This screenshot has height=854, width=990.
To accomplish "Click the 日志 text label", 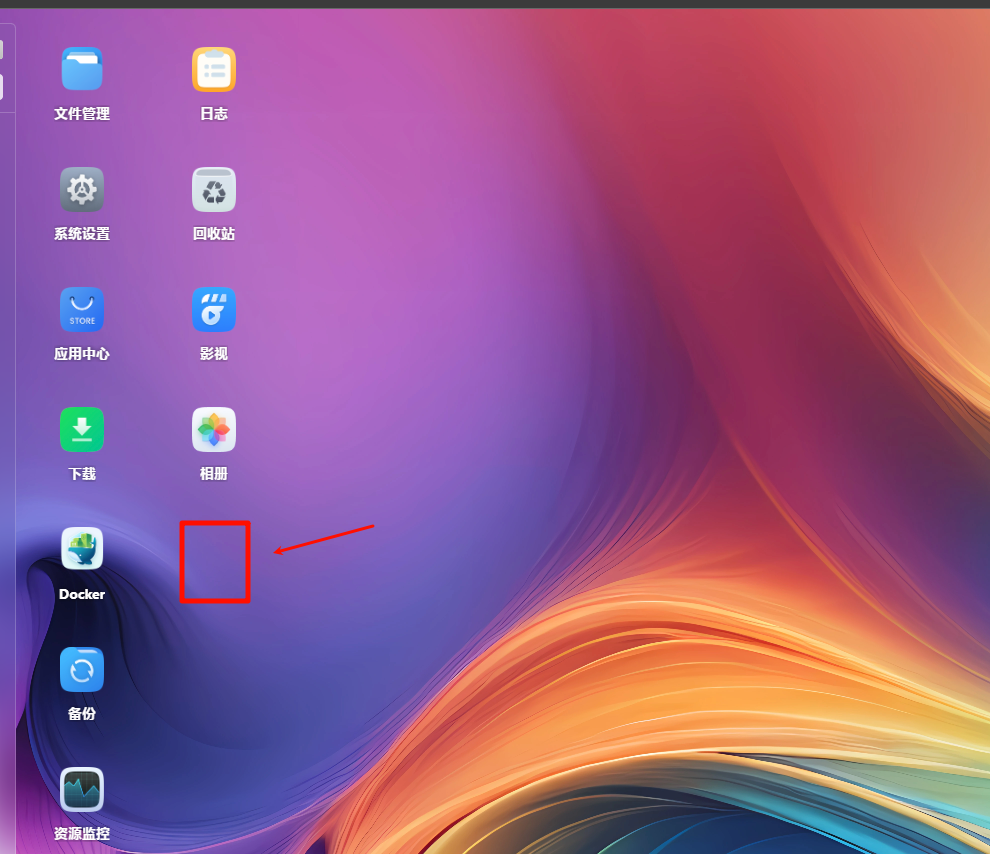I will tap(214, 114).
